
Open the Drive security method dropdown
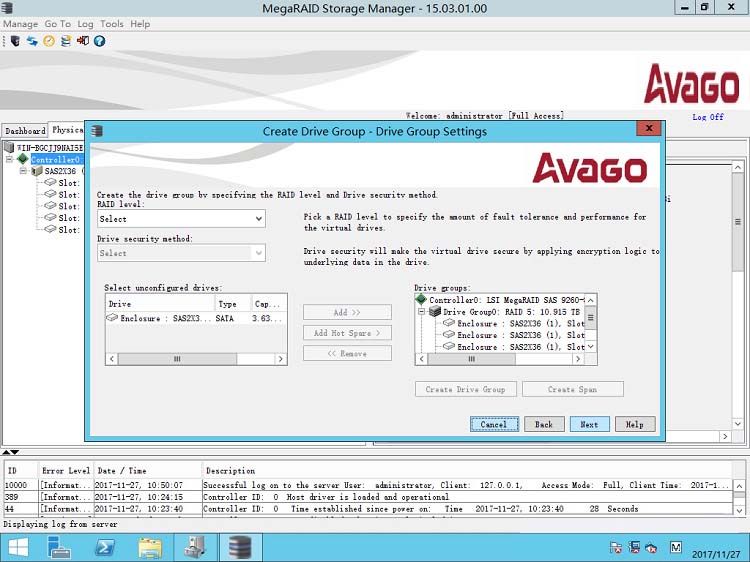(x=181, y=253)
